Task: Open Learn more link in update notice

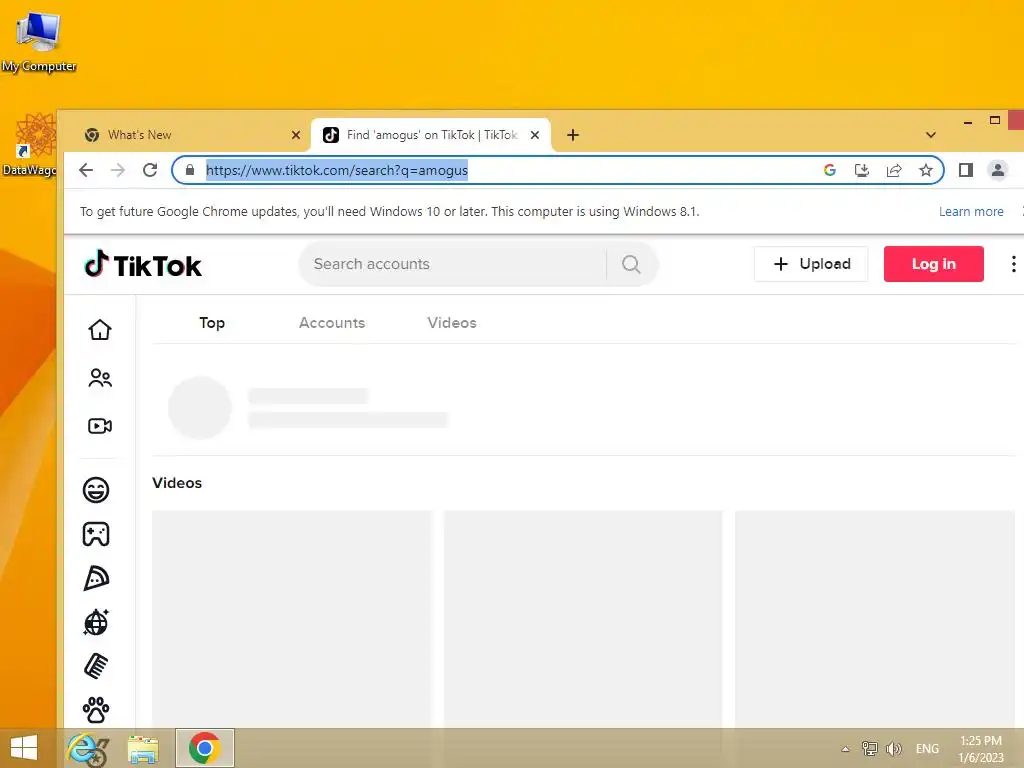Action: [971, 212]
